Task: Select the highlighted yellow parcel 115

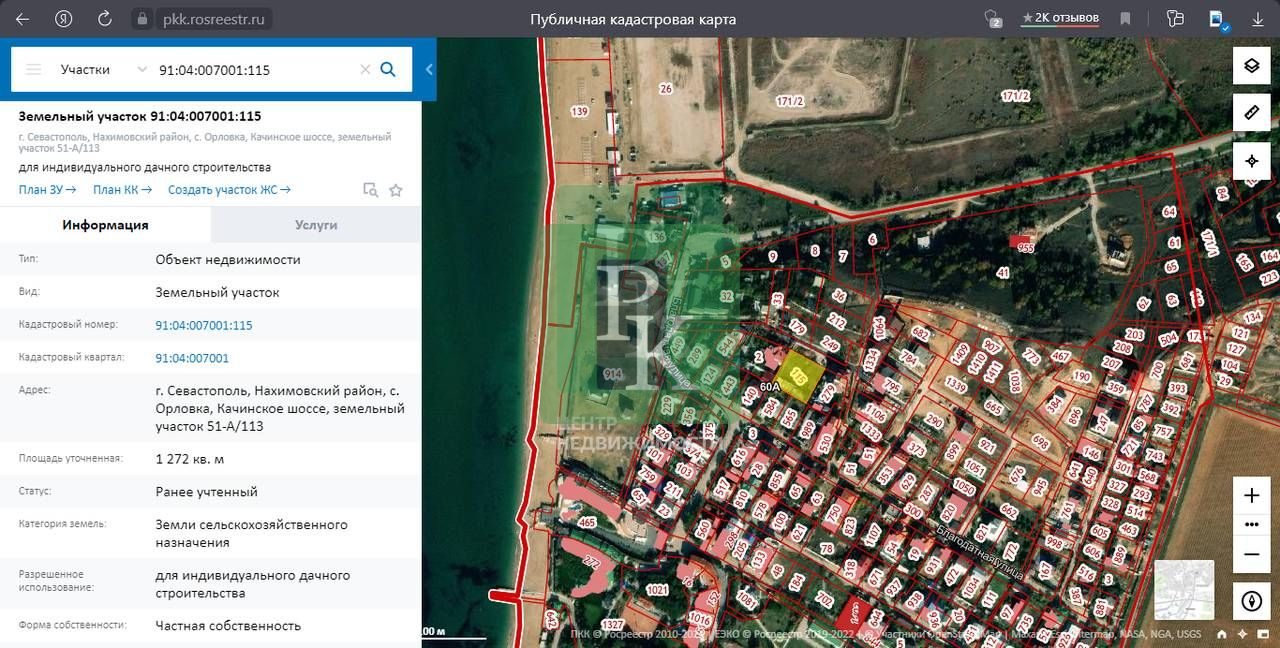Action: click(x=800, y=377)
